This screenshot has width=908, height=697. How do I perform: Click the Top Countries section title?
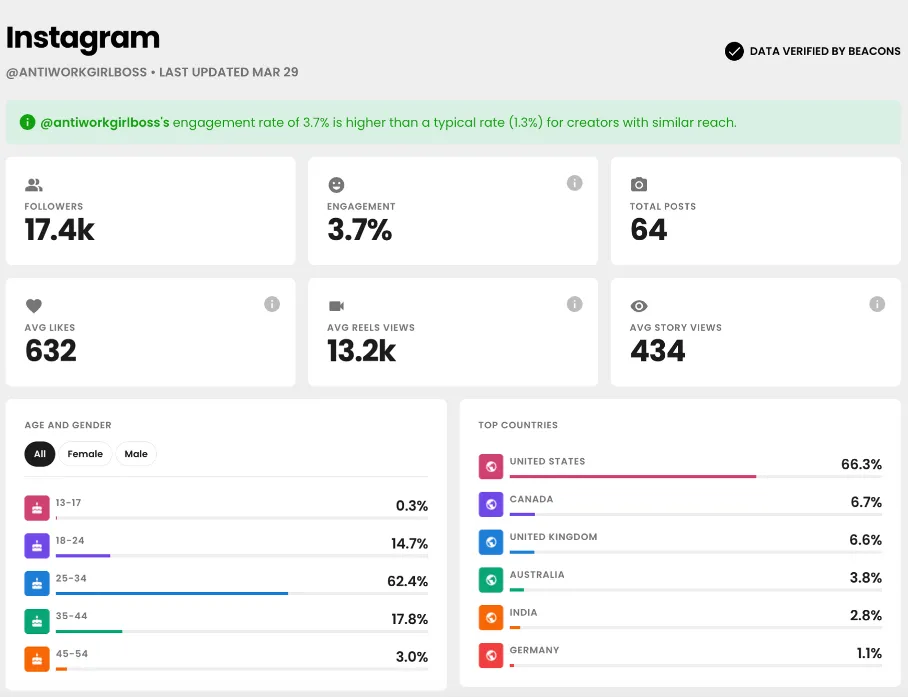point(518,425)
